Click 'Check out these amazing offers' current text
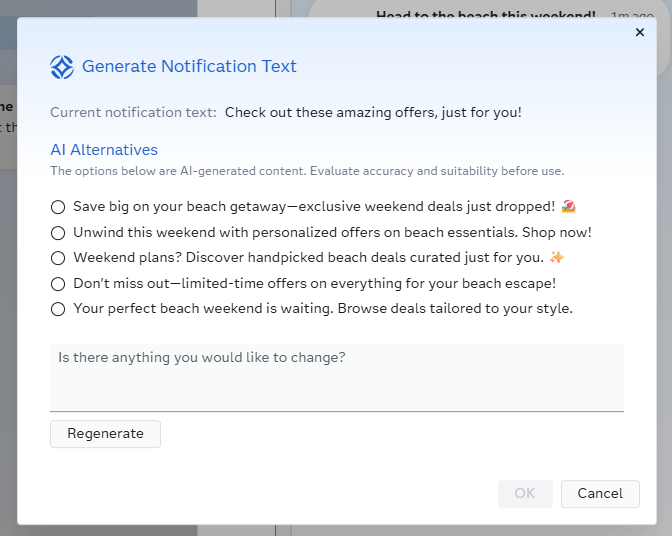672x536 pixels. (373, 112)
